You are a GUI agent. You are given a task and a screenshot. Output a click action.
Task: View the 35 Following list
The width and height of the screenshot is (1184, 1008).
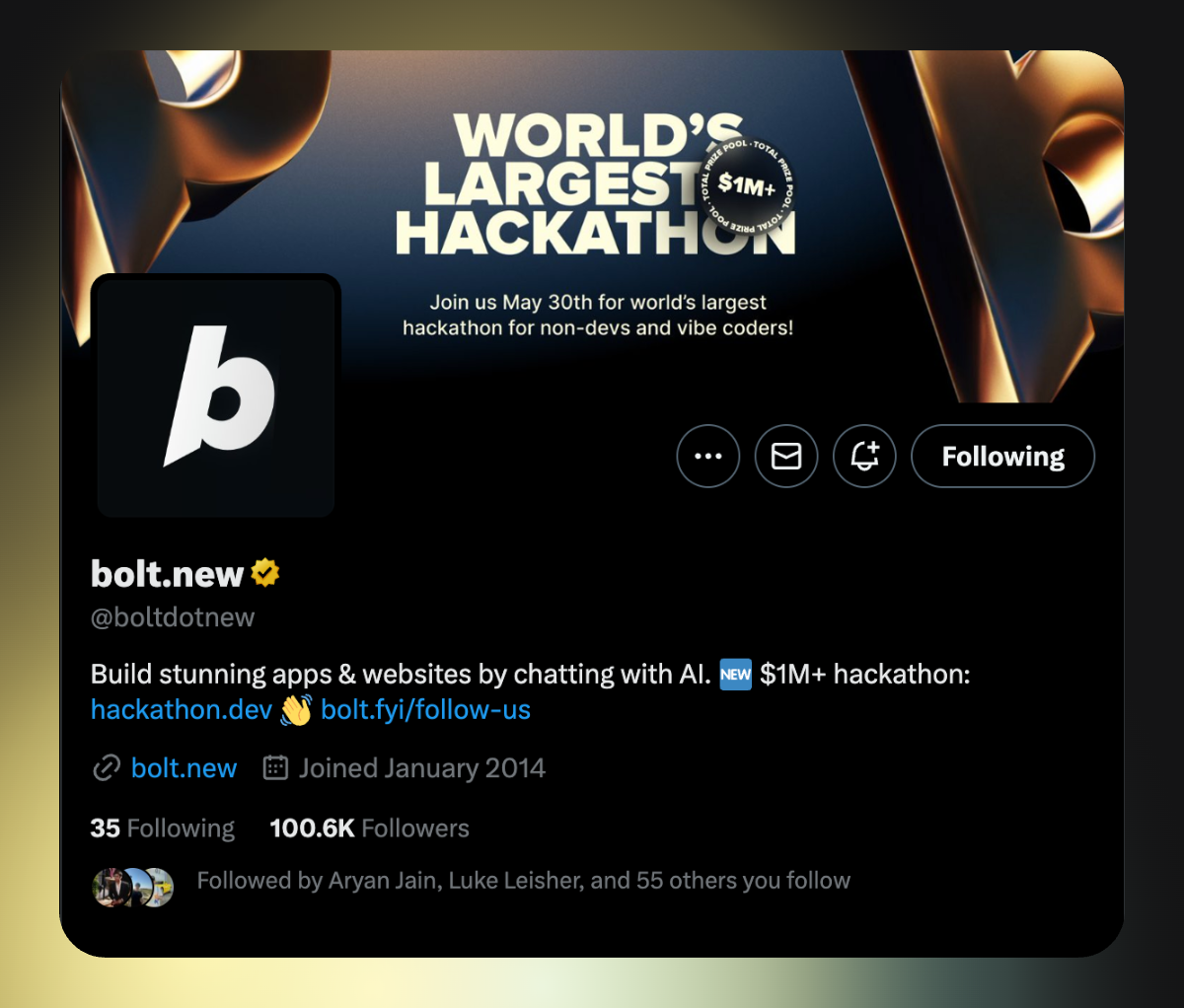(163, 828)
